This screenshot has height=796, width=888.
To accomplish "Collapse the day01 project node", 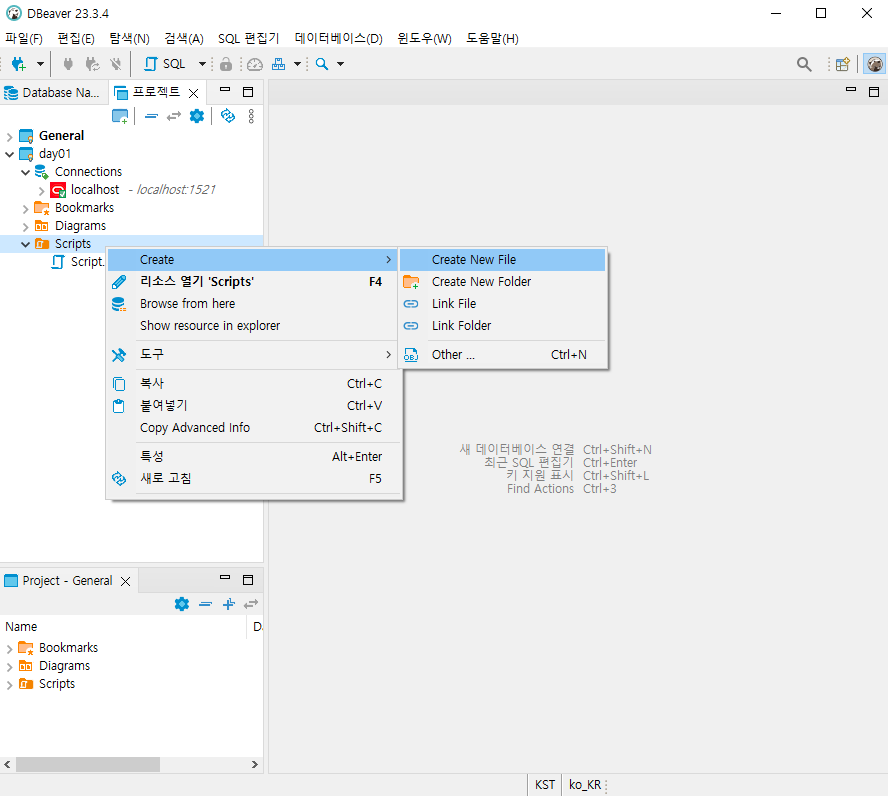I will (9, 154).
